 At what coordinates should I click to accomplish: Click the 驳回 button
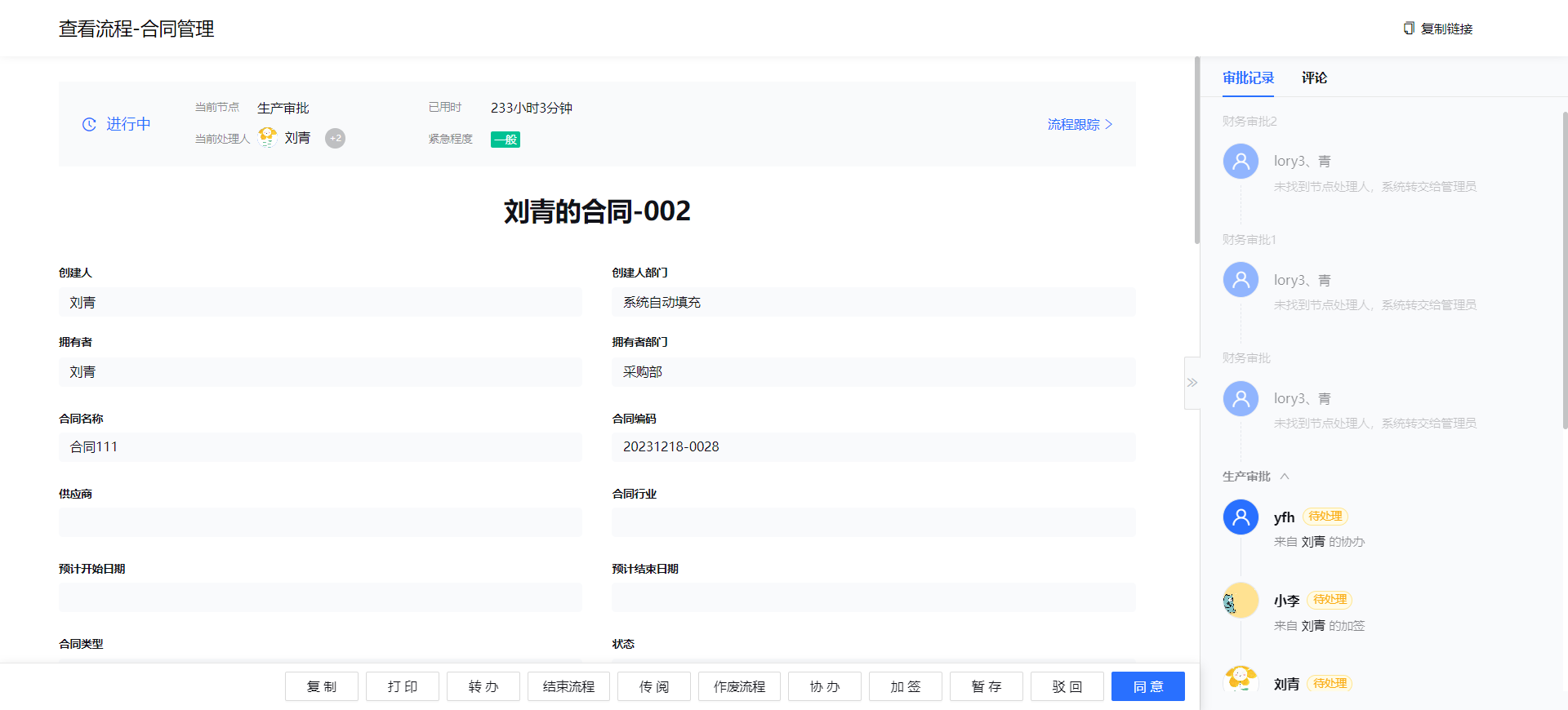pyautogui.click(x=1067, y=686)
